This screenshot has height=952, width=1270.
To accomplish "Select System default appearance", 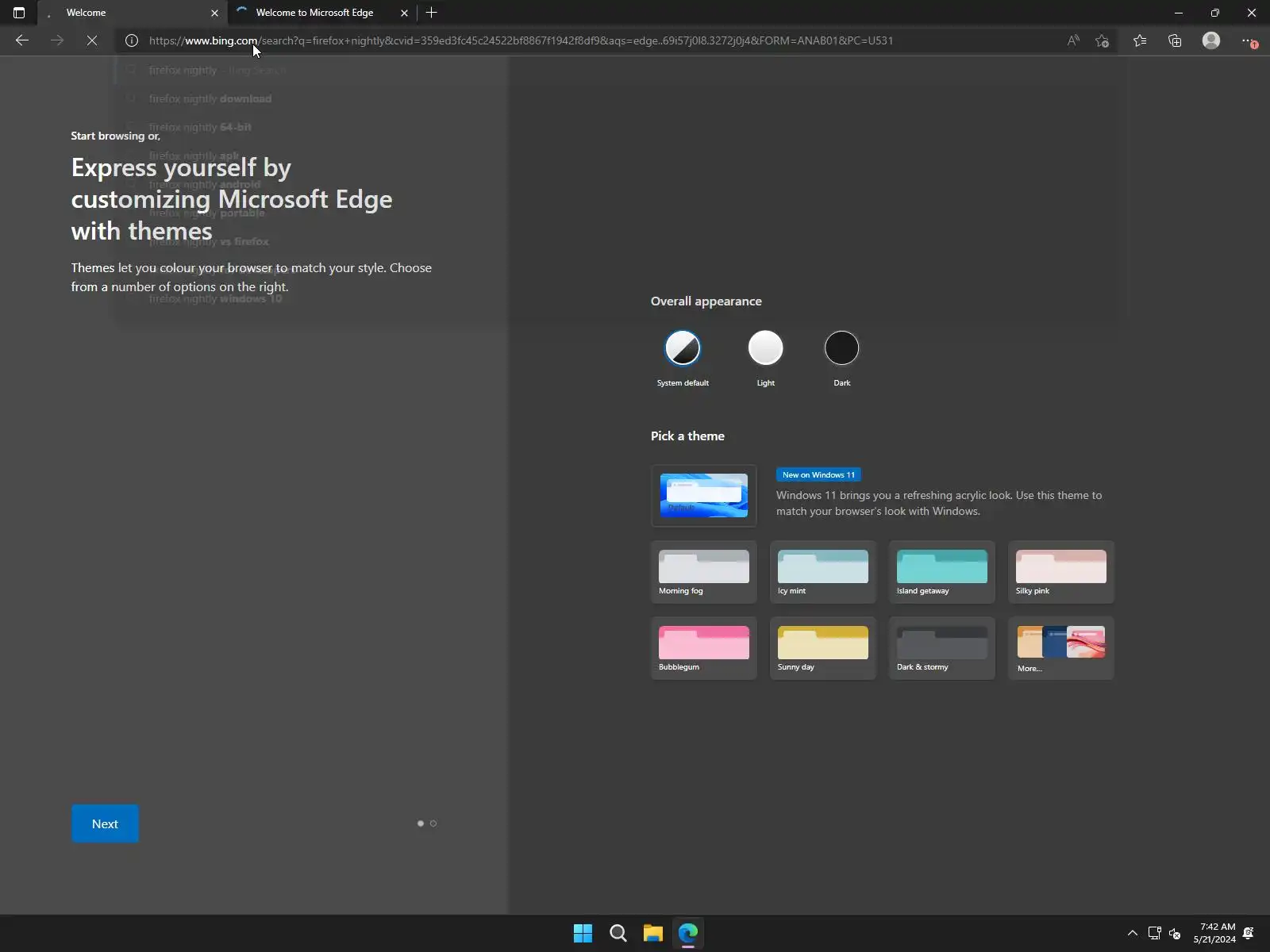I will [x=683, y=348].
